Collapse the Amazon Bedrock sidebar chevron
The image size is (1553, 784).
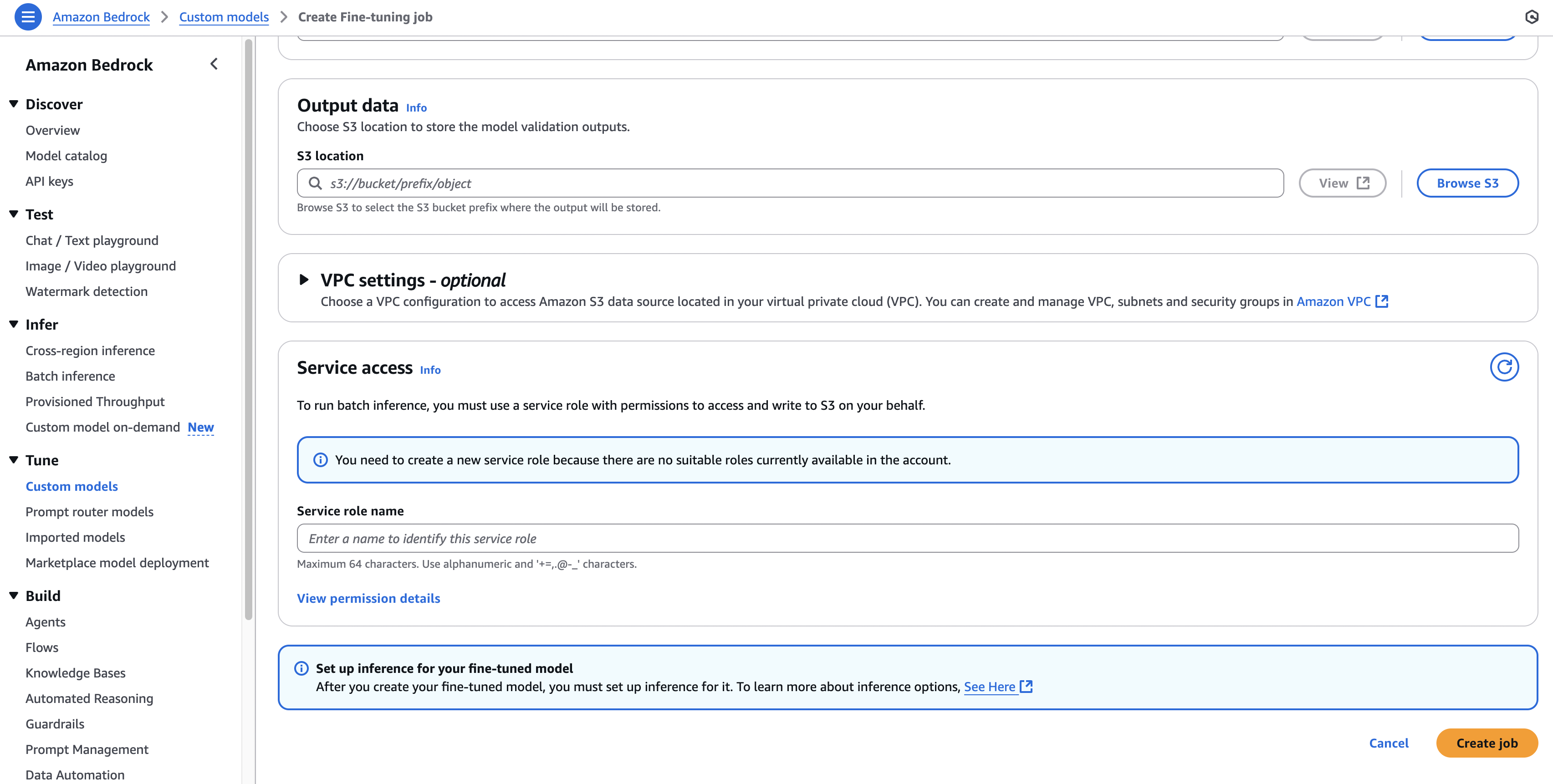[214, 64]
